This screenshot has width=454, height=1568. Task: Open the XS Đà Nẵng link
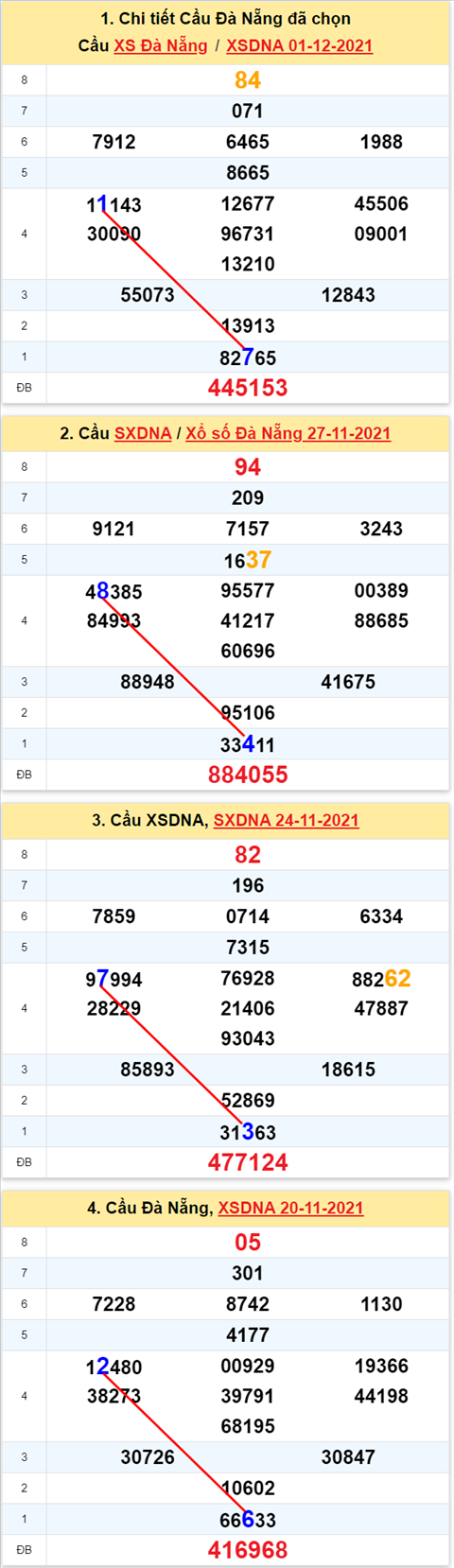(161, 45)
